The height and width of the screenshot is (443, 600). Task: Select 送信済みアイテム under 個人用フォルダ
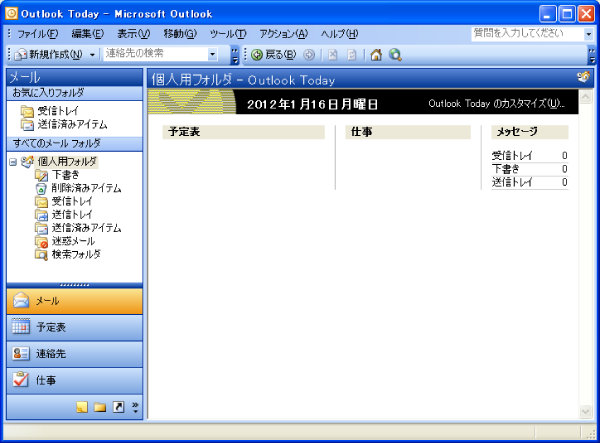point(86,228)
